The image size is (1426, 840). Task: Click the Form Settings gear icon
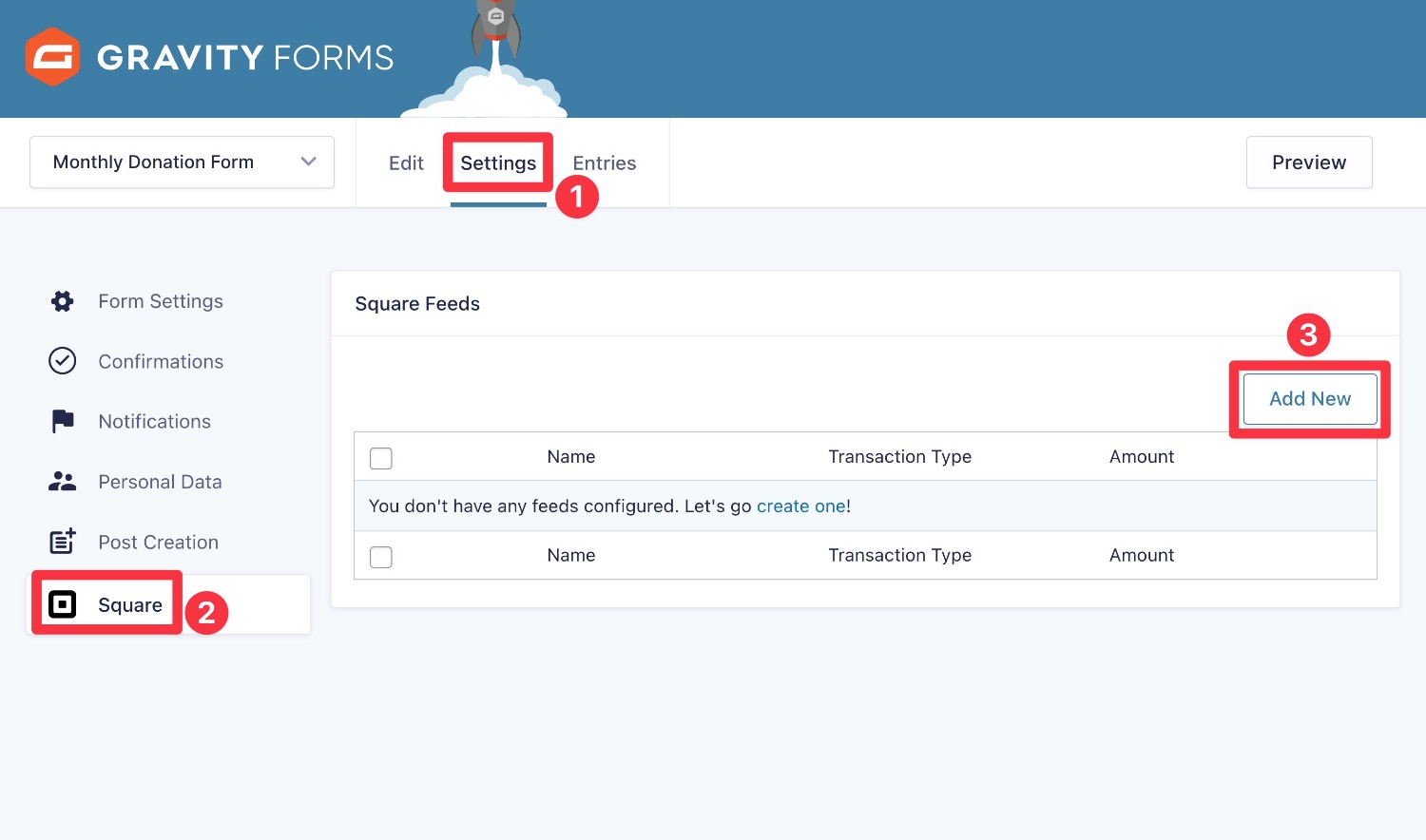point(63,301)
